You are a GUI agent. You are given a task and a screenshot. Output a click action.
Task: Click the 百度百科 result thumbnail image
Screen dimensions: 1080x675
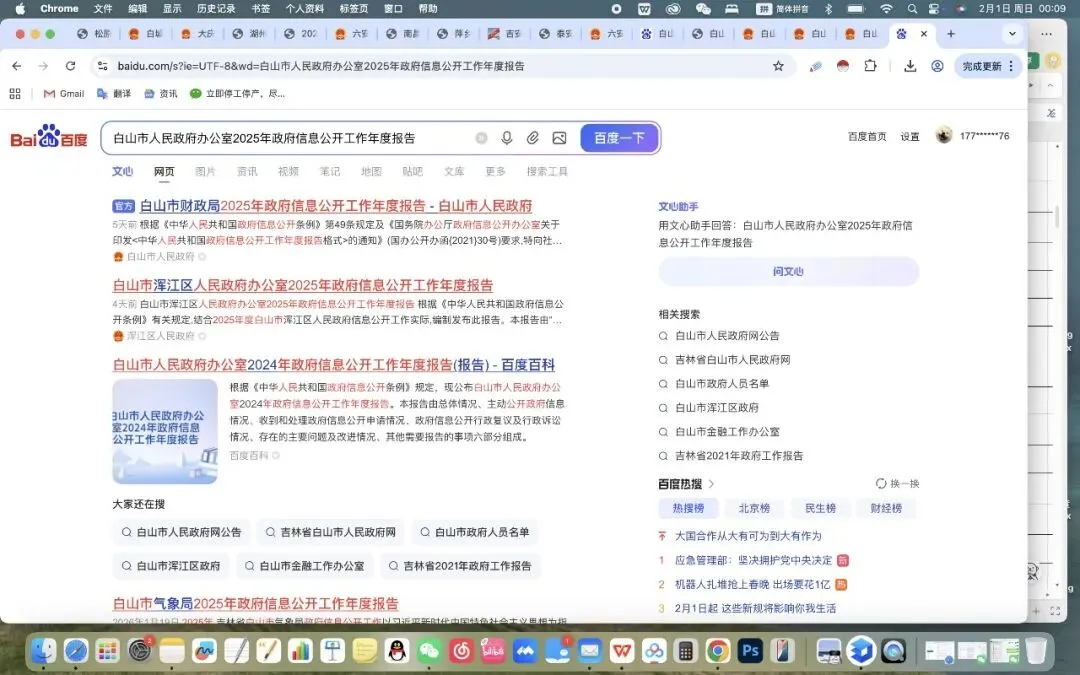point(165,431)
